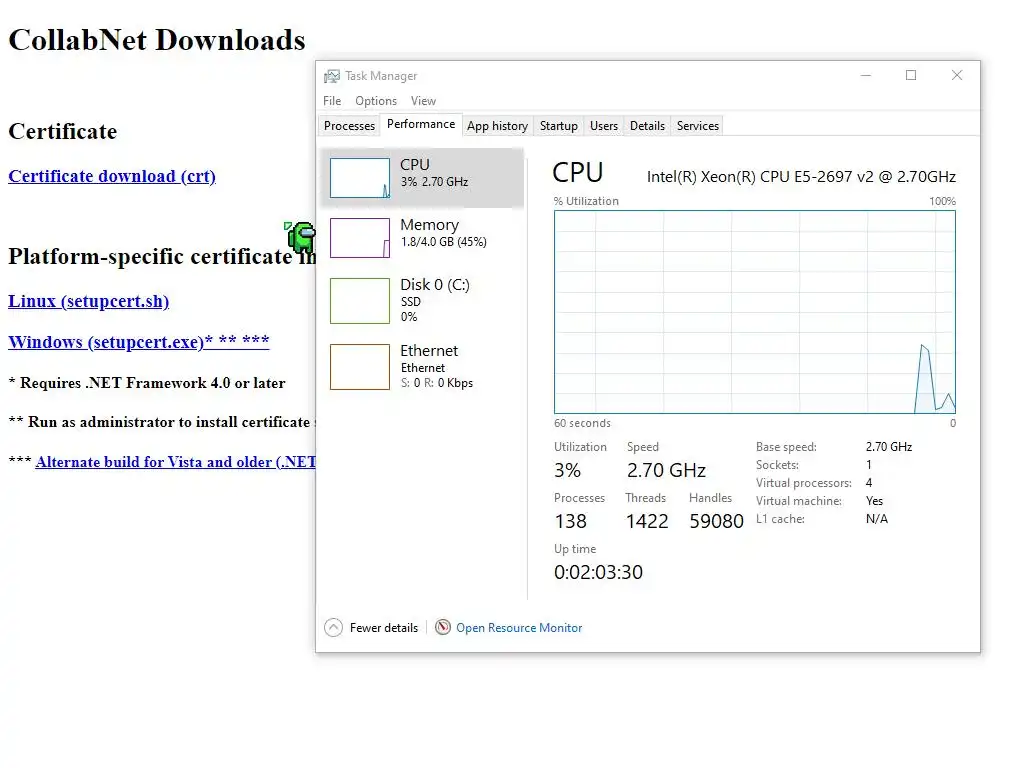The image size is (1024, 768).
Task: Click the % Utilization graph label
Action: (586, 201)
